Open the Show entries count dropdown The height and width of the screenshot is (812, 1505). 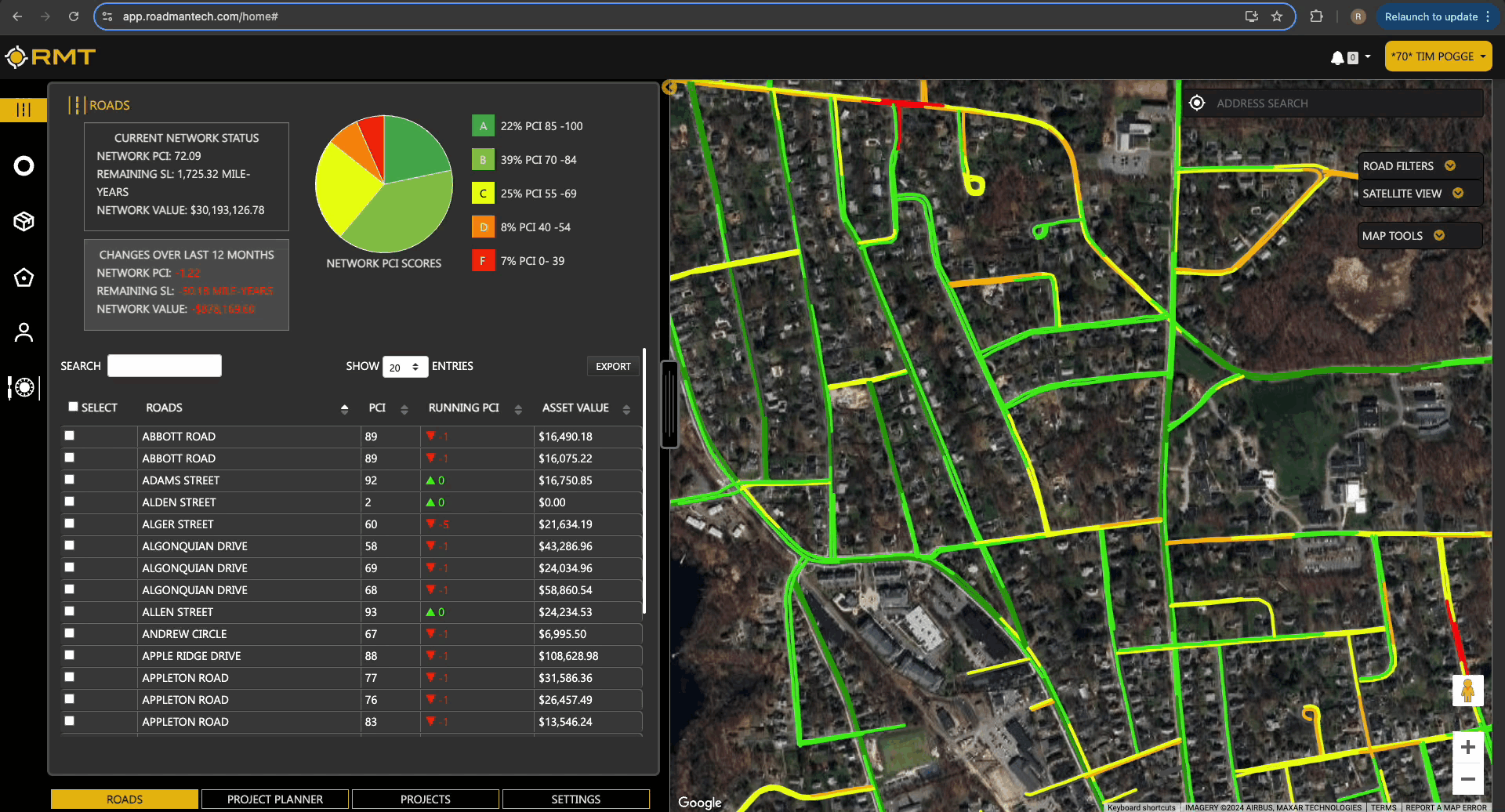click(x=404, y=367)
